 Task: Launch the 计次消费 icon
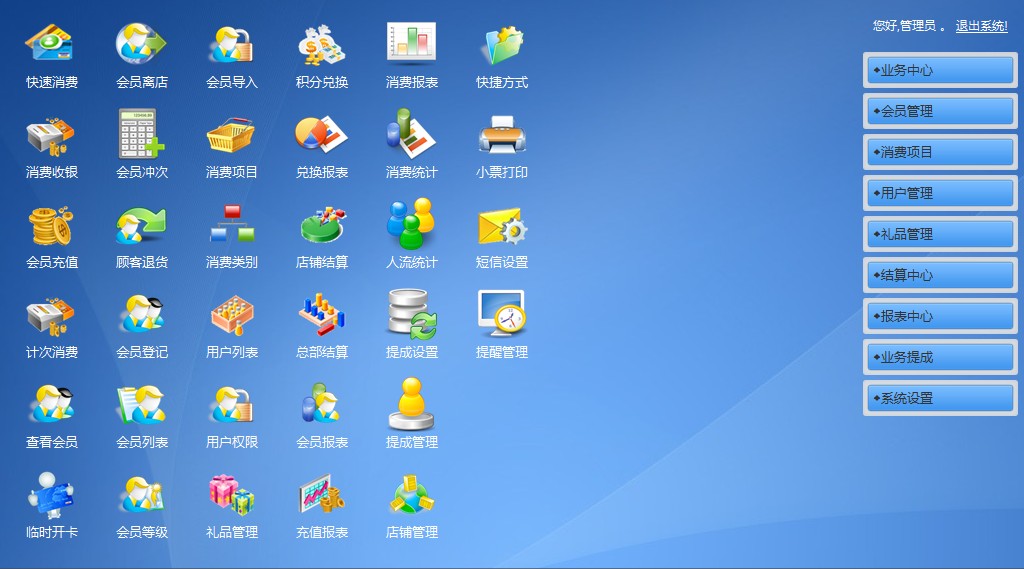(x=50, y=316)
